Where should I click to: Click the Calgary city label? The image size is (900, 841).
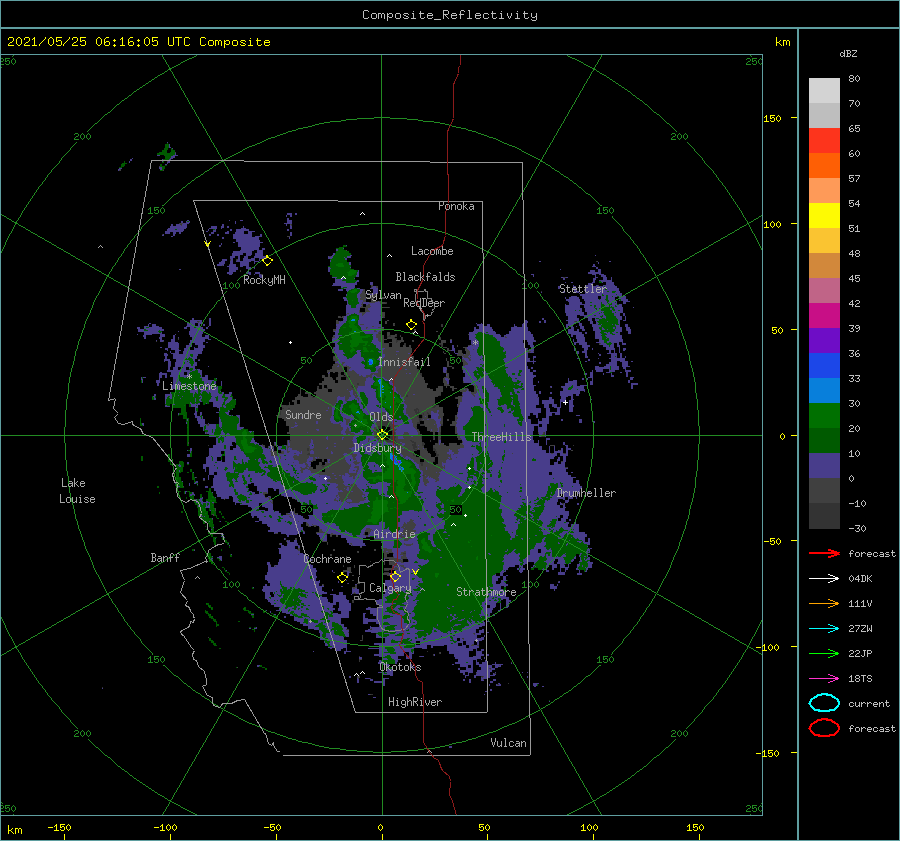click(390, 588)
